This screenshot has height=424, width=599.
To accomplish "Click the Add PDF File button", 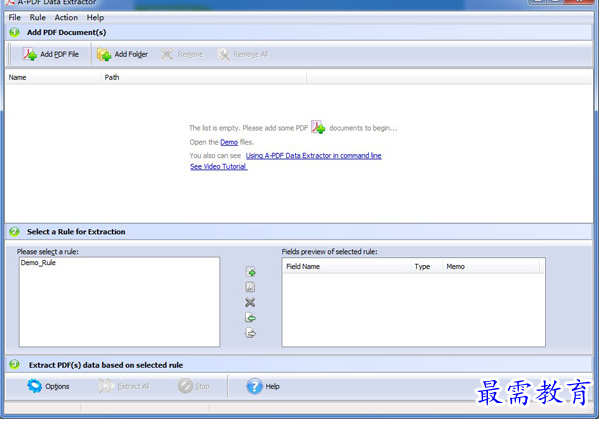I will pyautogui.click(x=51, y=54).
